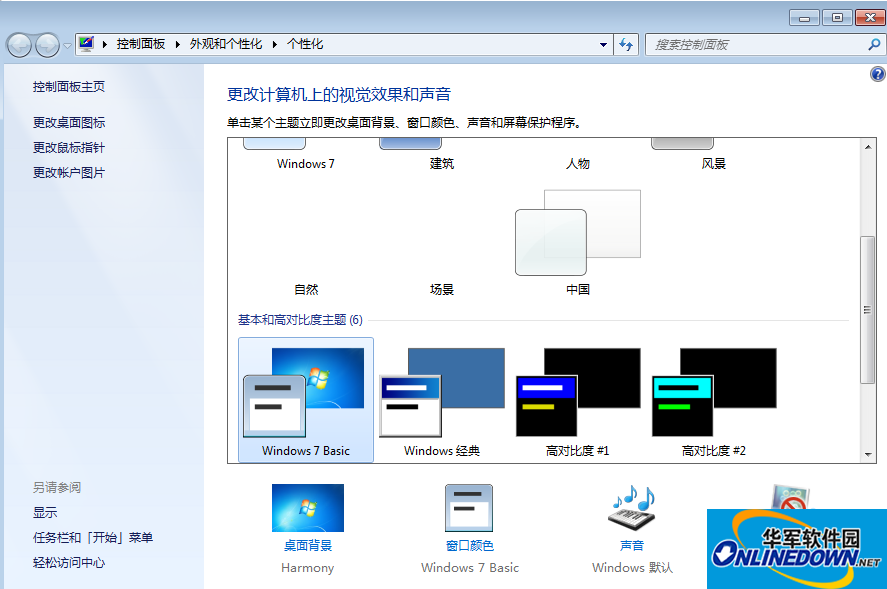
Task: Open the 更改帐户图片 link
Action: pos(68,173)
